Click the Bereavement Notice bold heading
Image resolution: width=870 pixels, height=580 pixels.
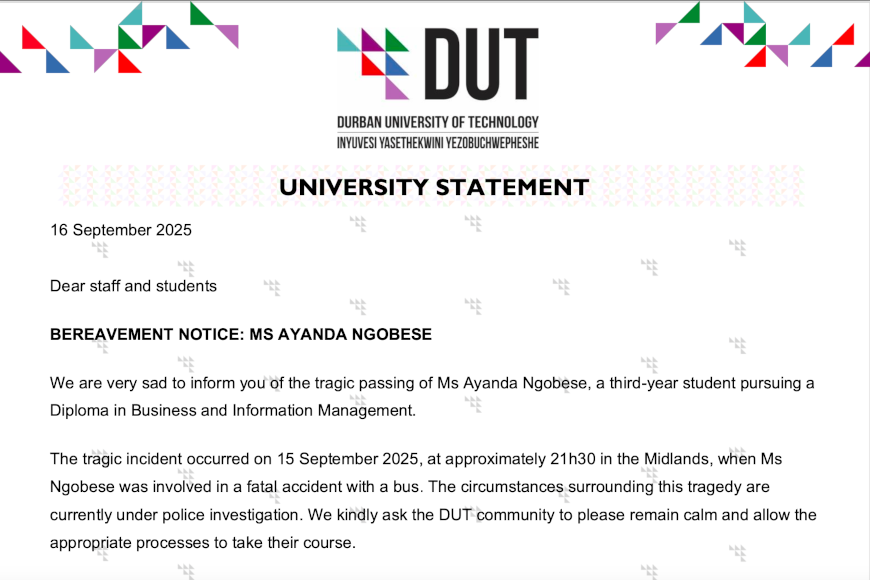pyautogui.click(x=241, y=334)
